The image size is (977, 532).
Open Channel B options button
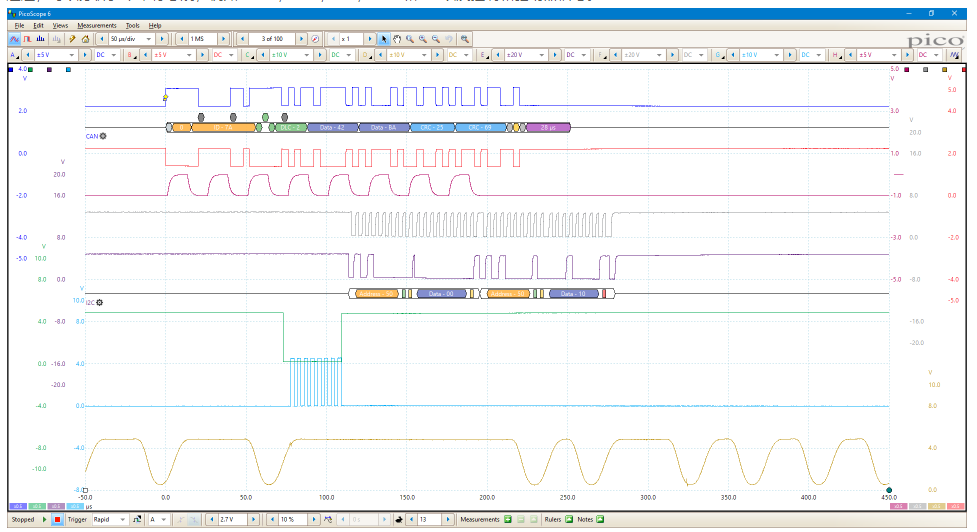click(x=131, y=55)
